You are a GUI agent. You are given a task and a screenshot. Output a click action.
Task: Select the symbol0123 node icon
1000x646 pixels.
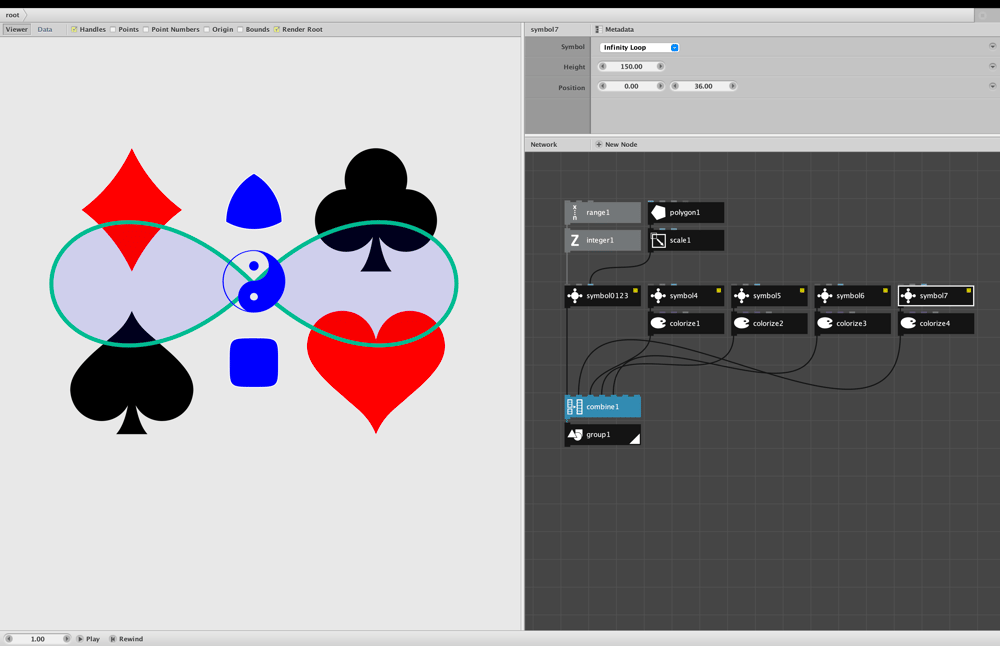[x=575, y=296]
